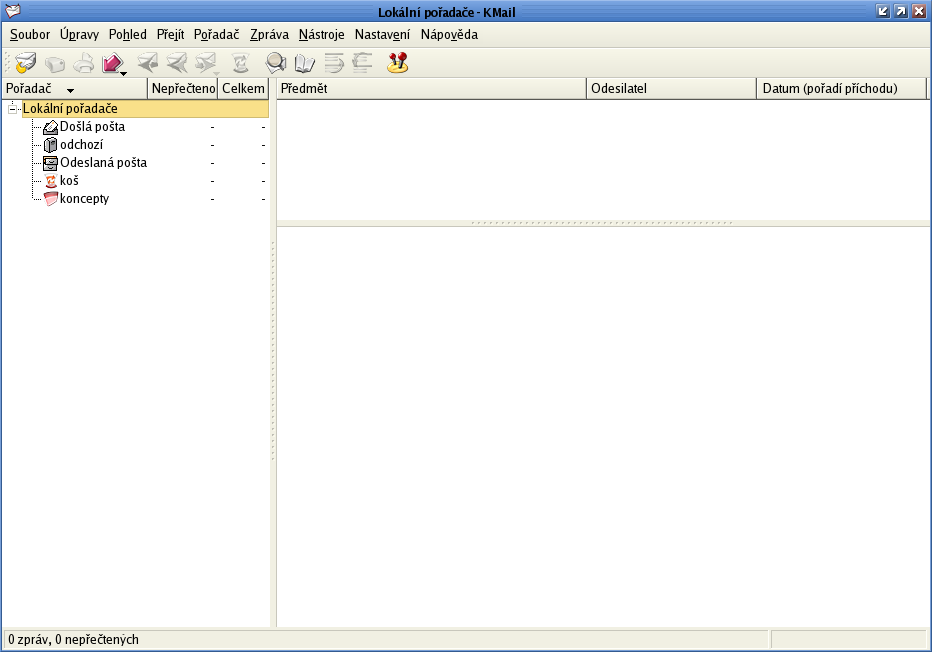
Task: Click the drafts icon beside koncepty
Action: (51, 199)
